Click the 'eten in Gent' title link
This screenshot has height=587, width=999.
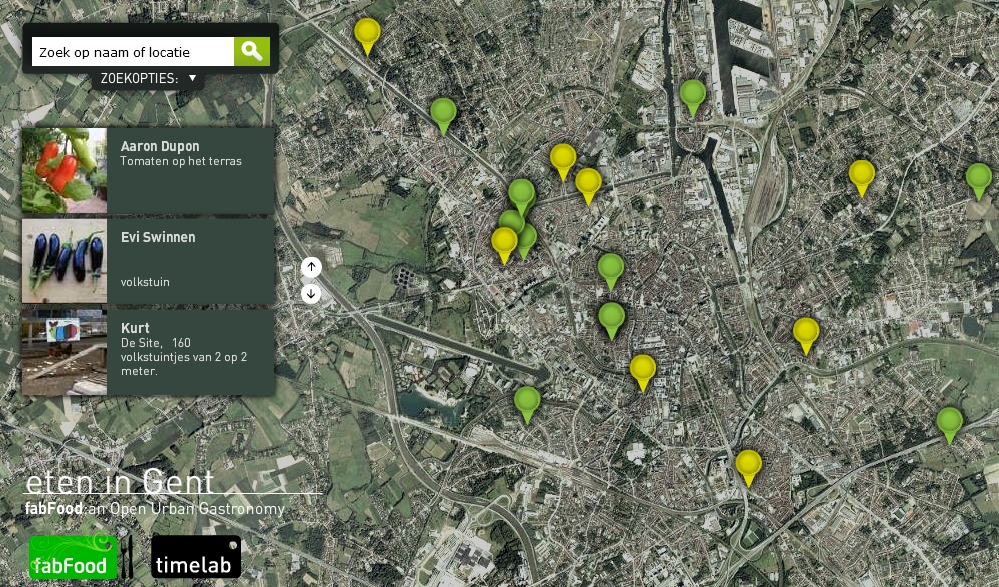point(120,482)
